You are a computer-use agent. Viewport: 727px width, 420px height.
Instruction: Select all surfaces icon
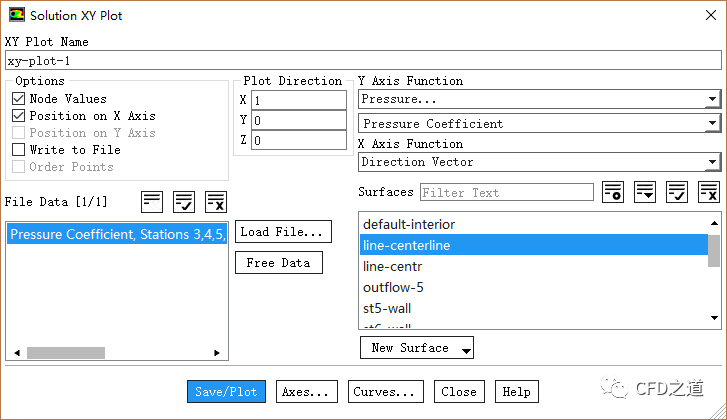click(x=677, y=192)
